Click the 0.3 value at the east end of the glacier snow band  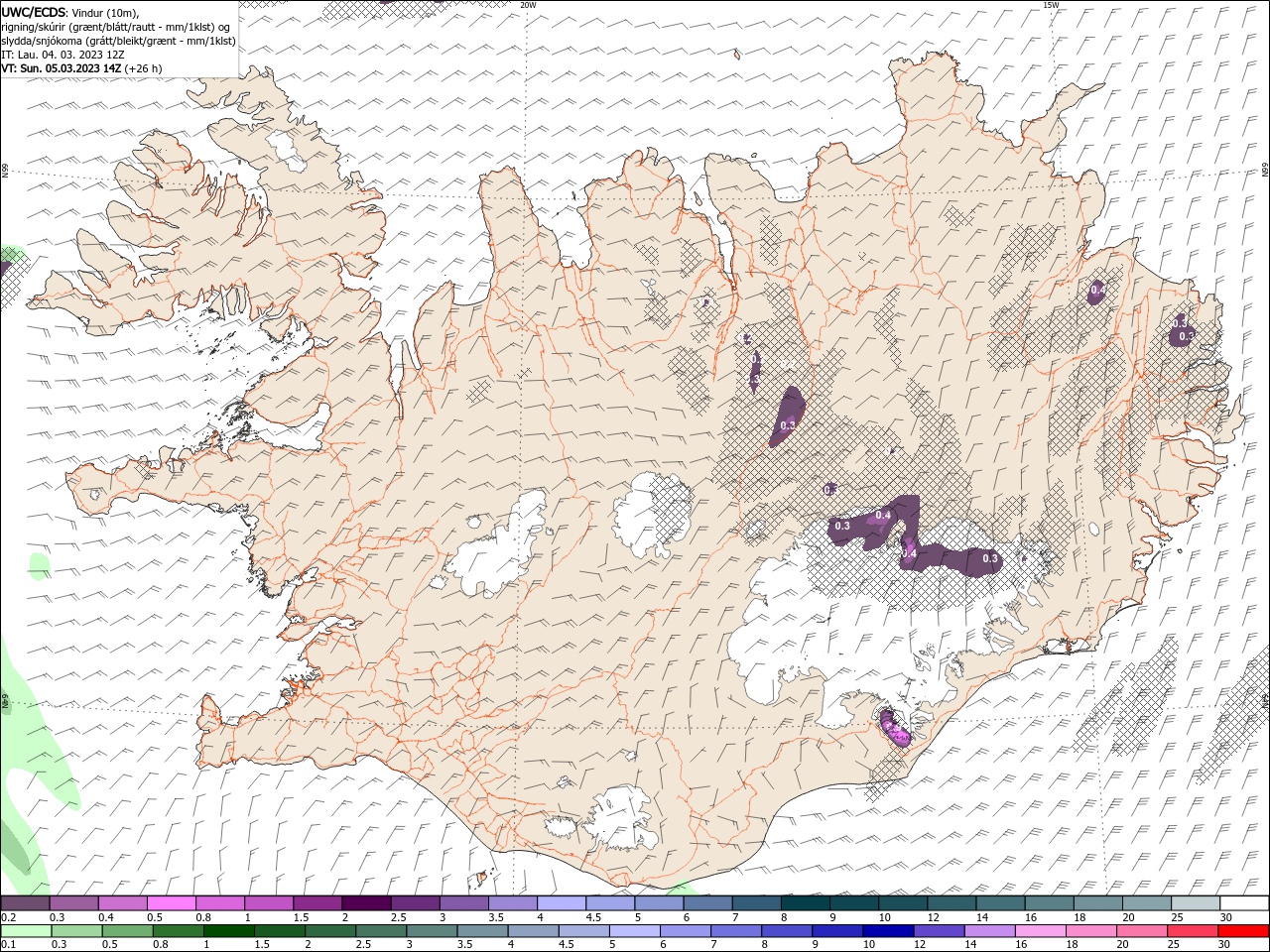990,559
